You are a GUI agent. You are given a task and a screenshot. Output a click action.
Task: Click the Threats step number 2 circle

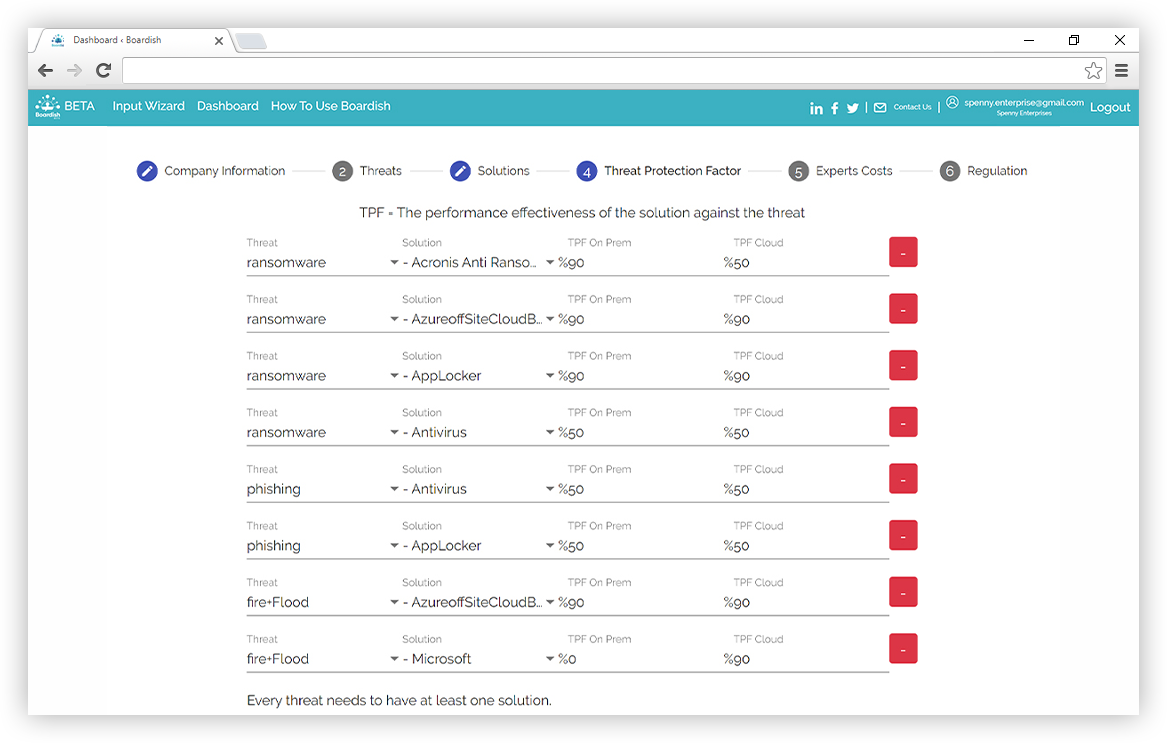pos(342,171)
